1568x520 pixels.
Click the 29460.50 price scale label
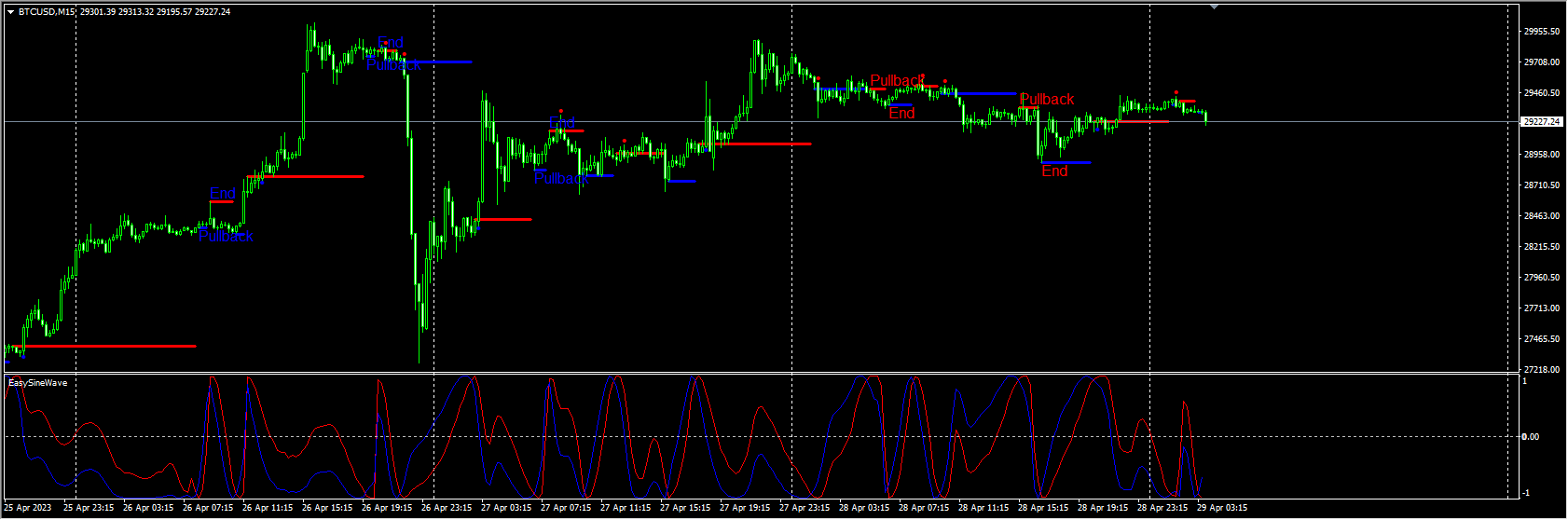[x=1541, y=93]
